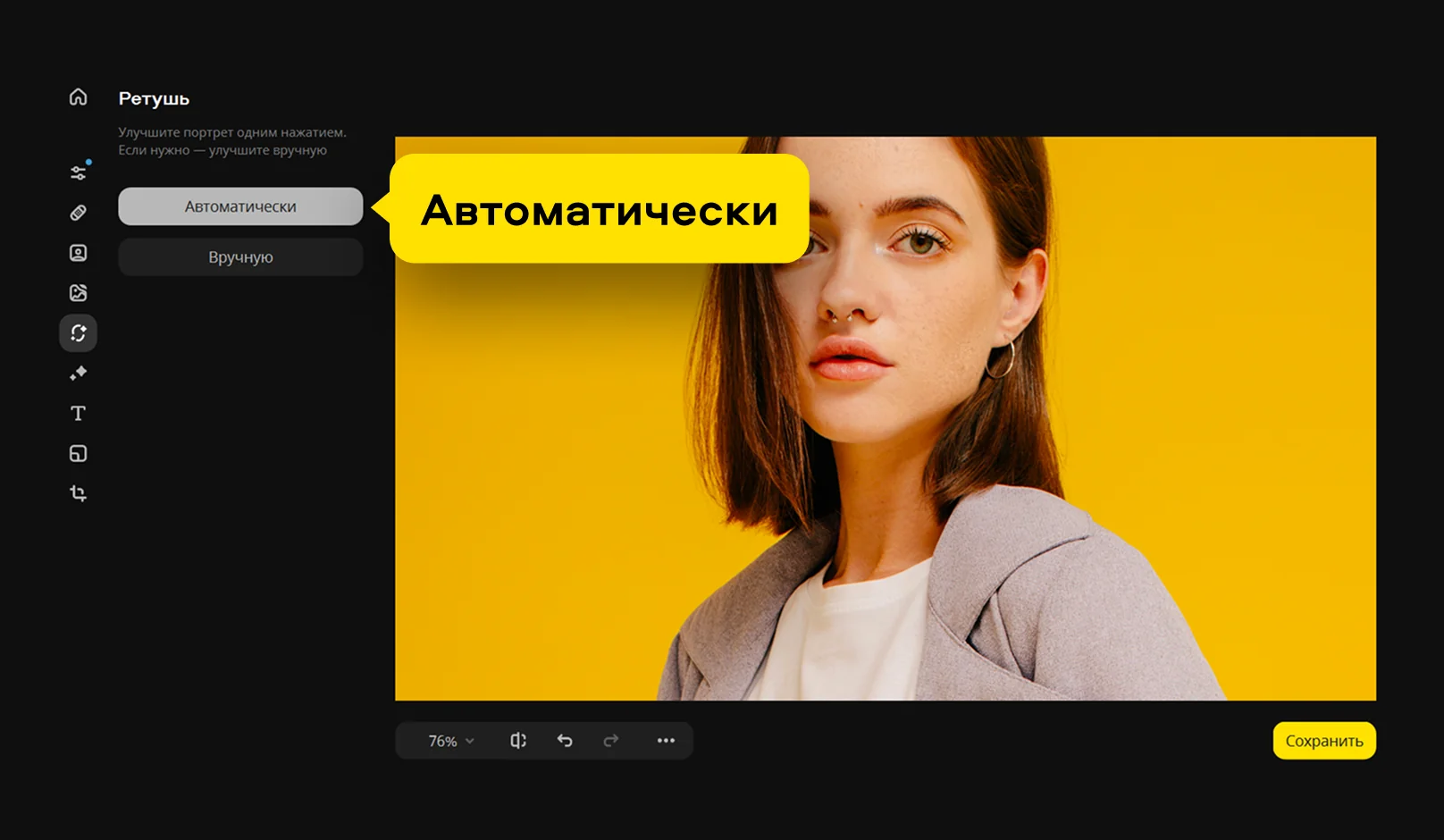Click the Автоматически retouch button

click(240, 206)
